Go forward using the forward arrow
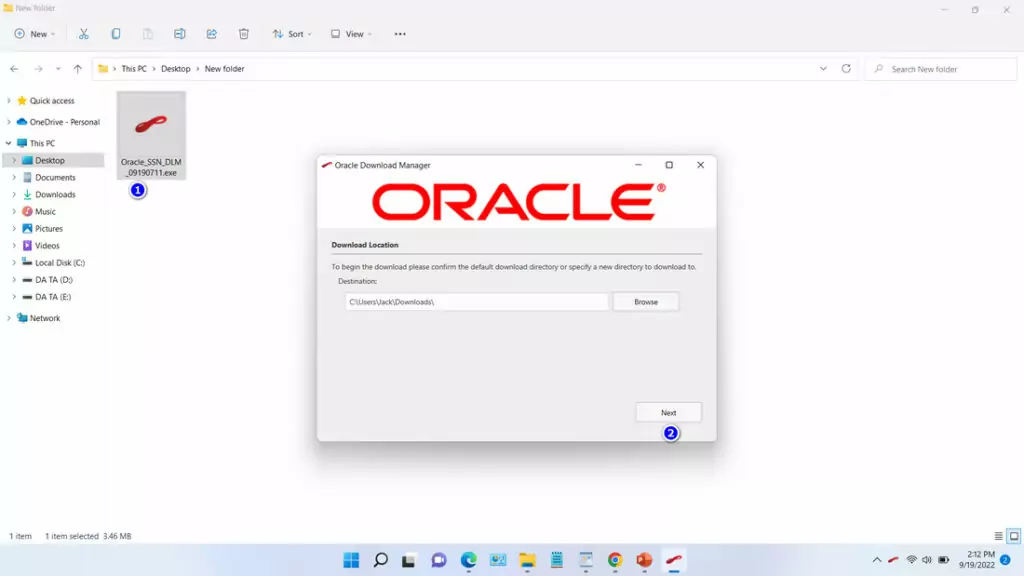 38,69
